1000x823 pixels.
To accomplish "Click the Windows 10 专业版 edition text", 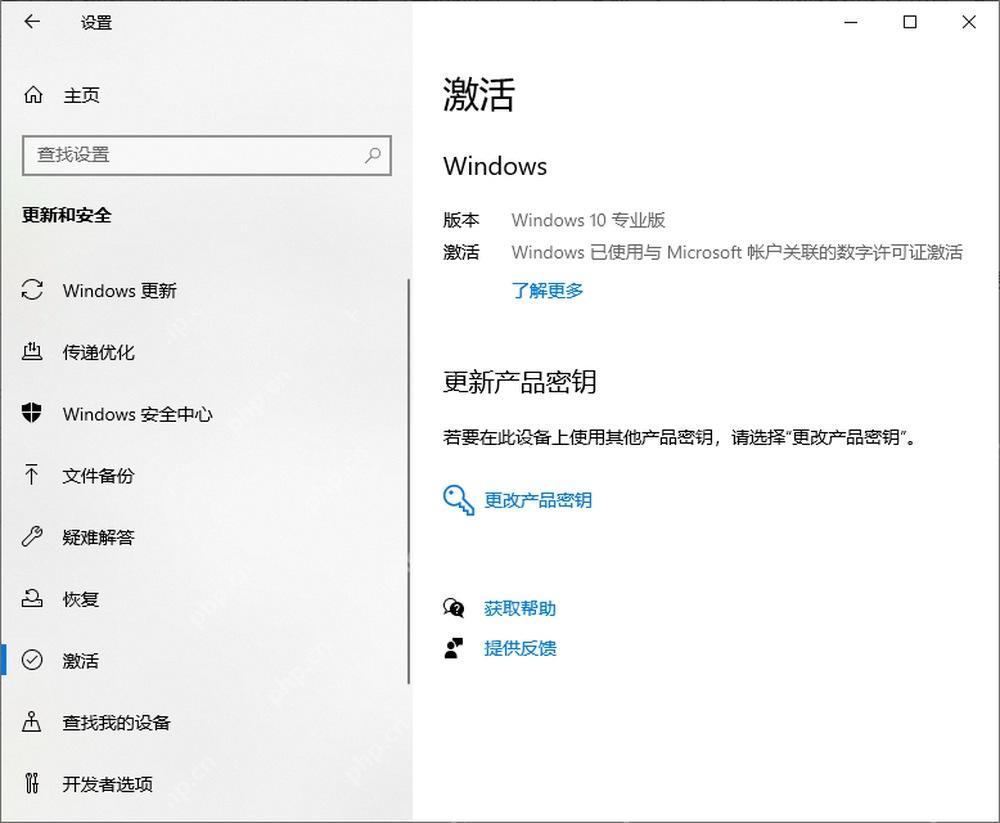I will [x=588, y=220].
